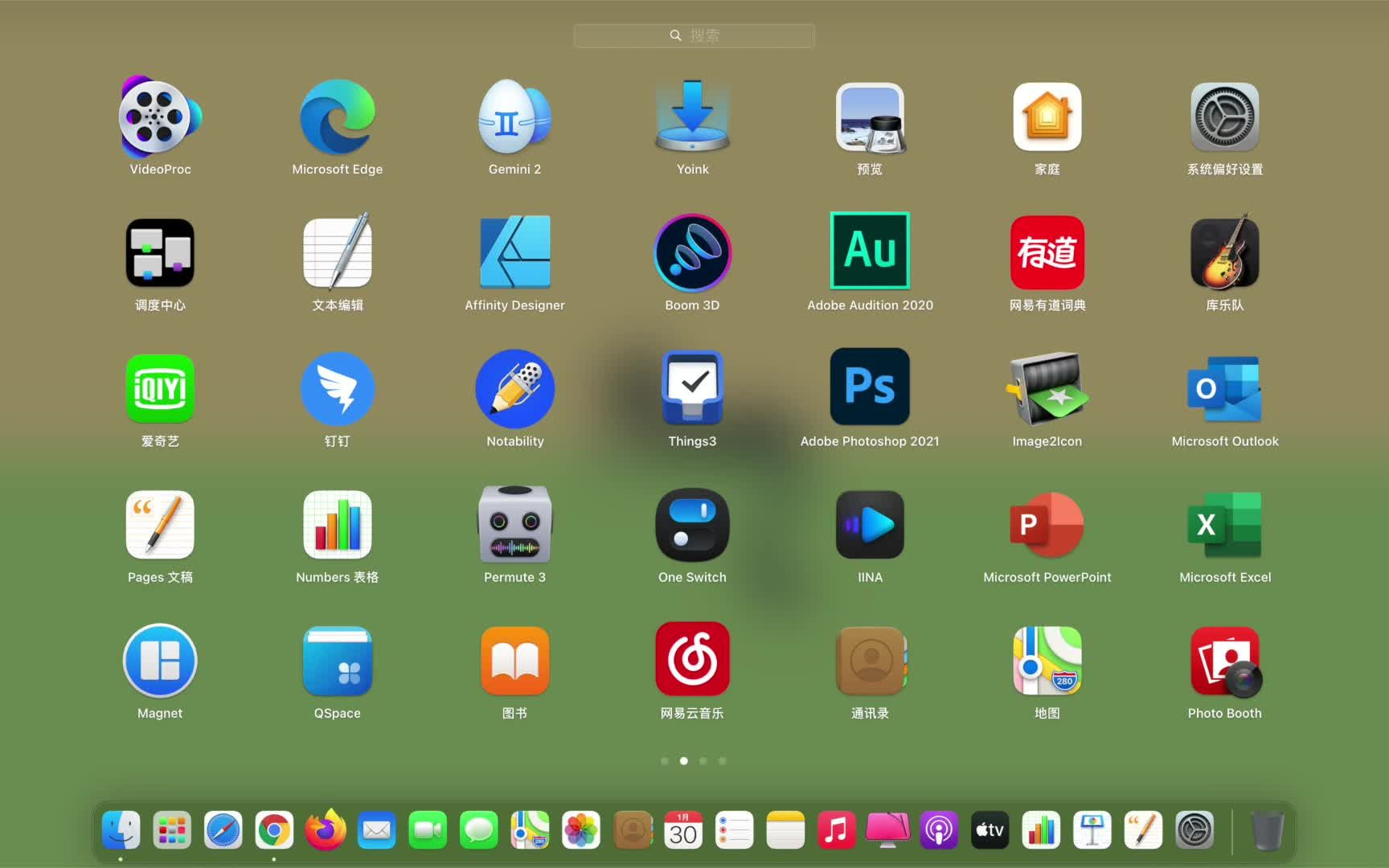Screen dimensions: 1389x868
Task: Open Apple TV from the Dock
Action: click(x=990, y=830)
